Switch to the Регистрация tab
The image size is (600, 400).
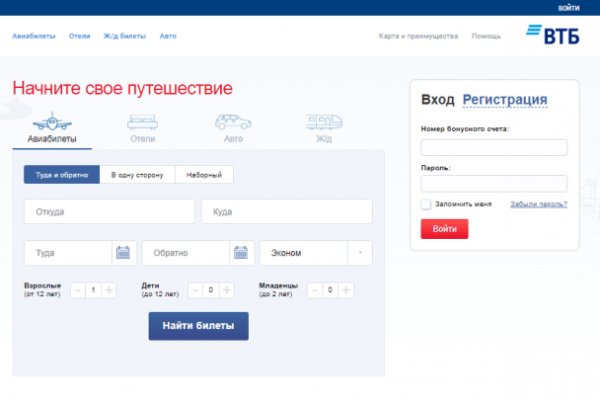[504, 99]
